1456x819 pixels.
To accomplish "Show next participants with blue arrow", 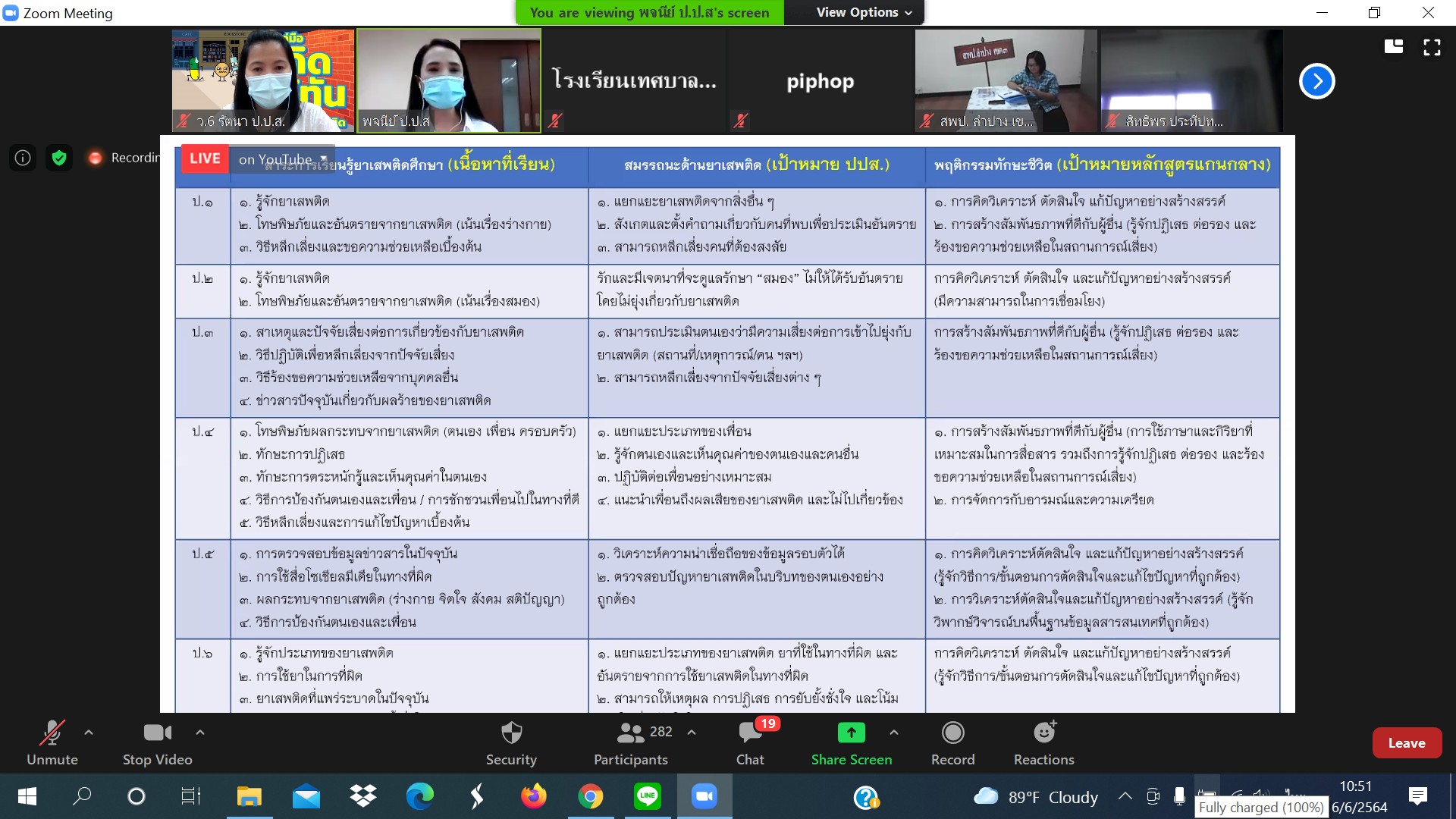I will coord(1317,81).
